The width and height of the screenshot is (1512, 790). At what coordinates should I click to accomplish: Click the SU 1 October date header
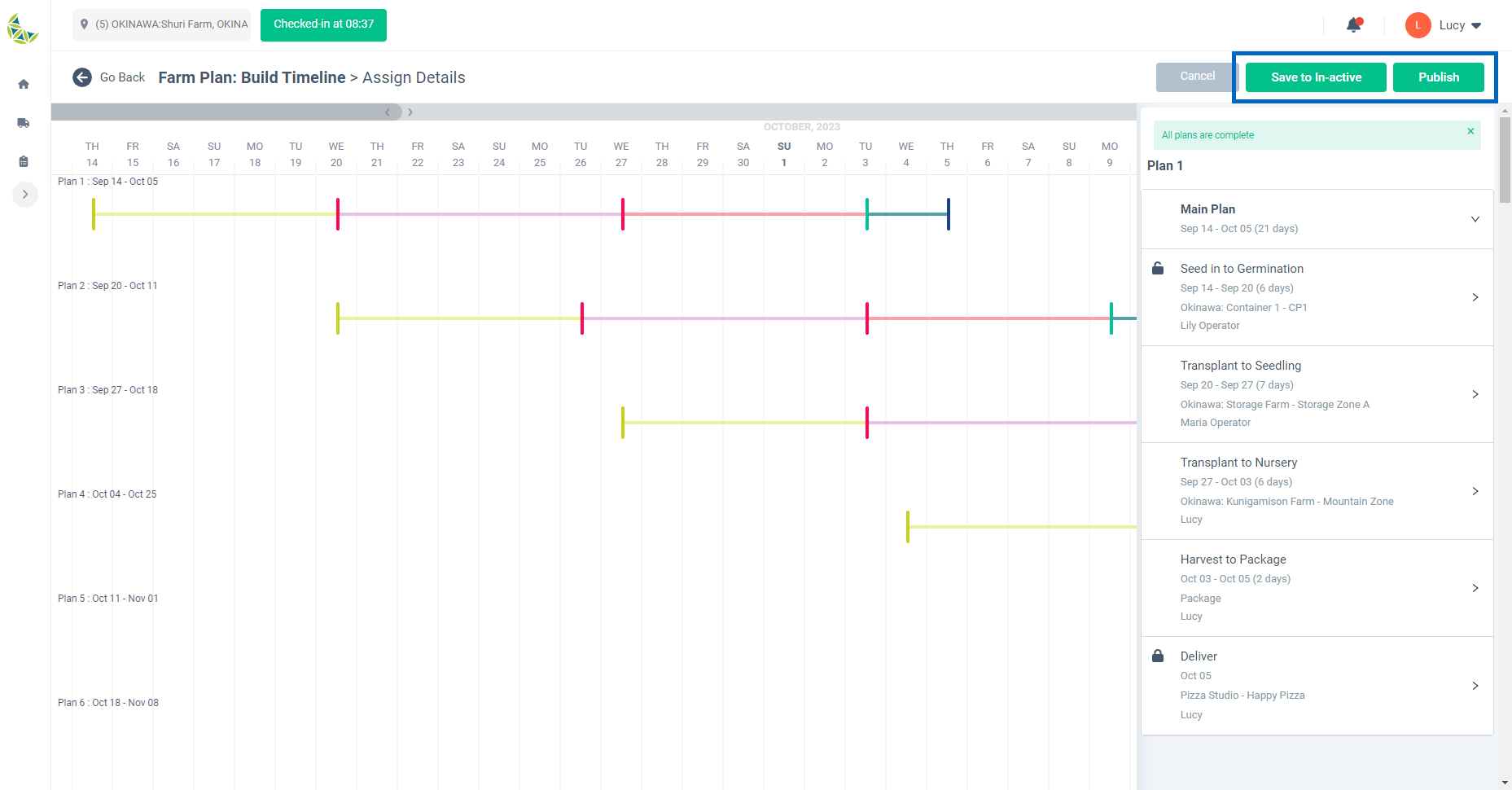[784, 155]
